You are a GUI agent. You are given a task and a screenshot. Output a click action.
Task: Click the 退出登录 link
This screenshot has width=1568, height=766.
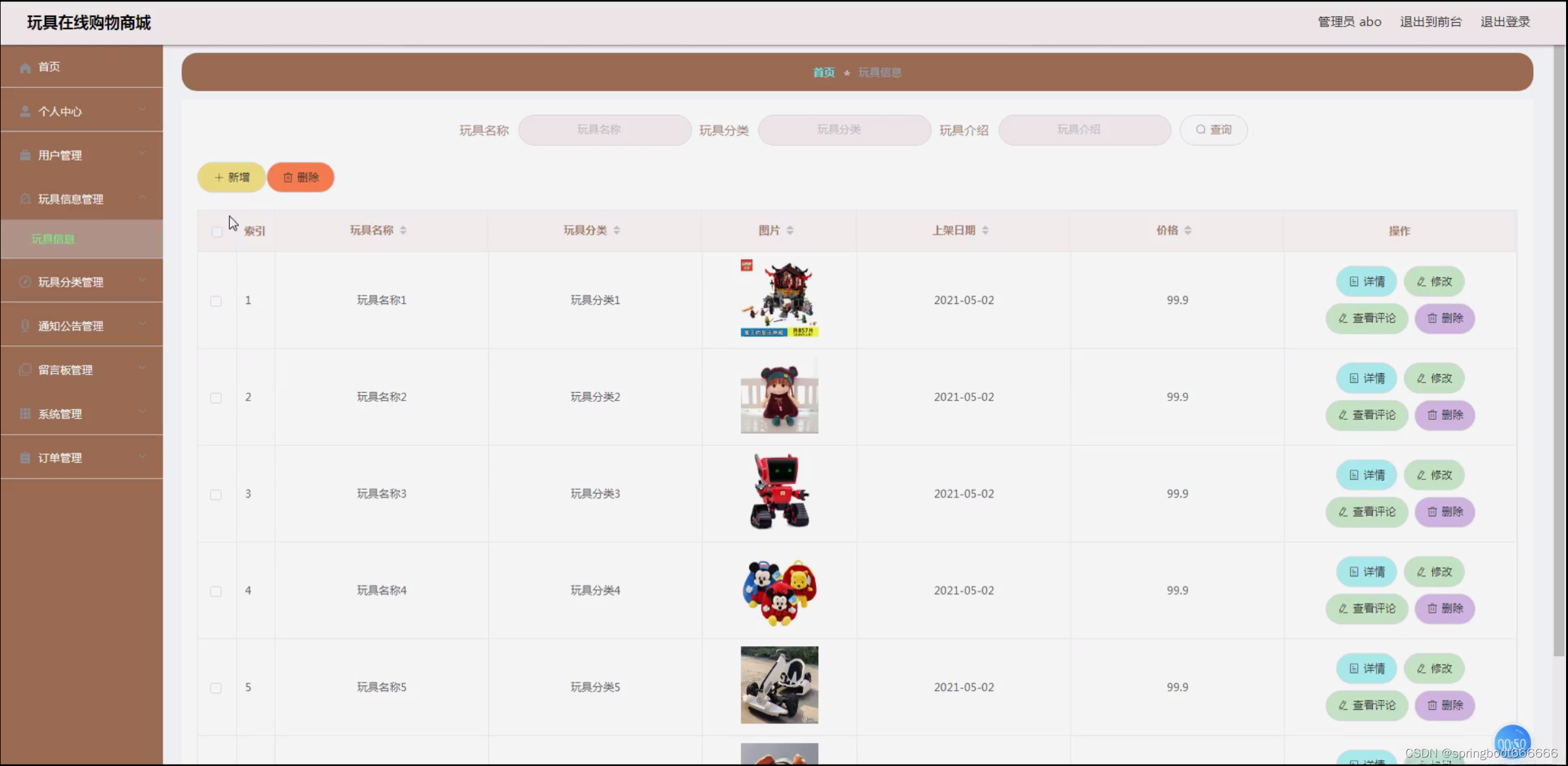point(1505,22)
